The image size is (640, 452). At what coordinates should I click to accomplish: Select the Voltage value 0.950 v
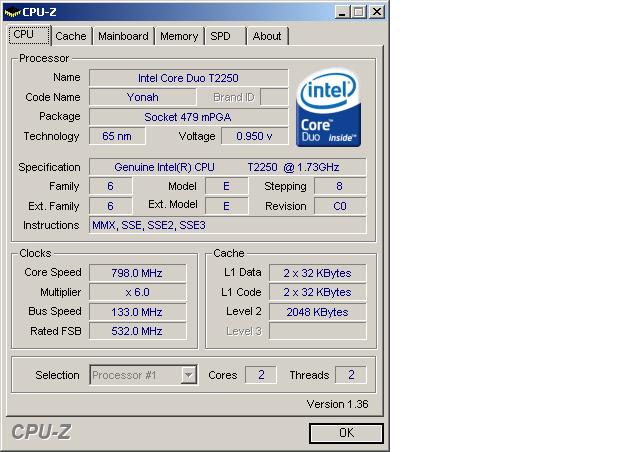tap(254, 136)
